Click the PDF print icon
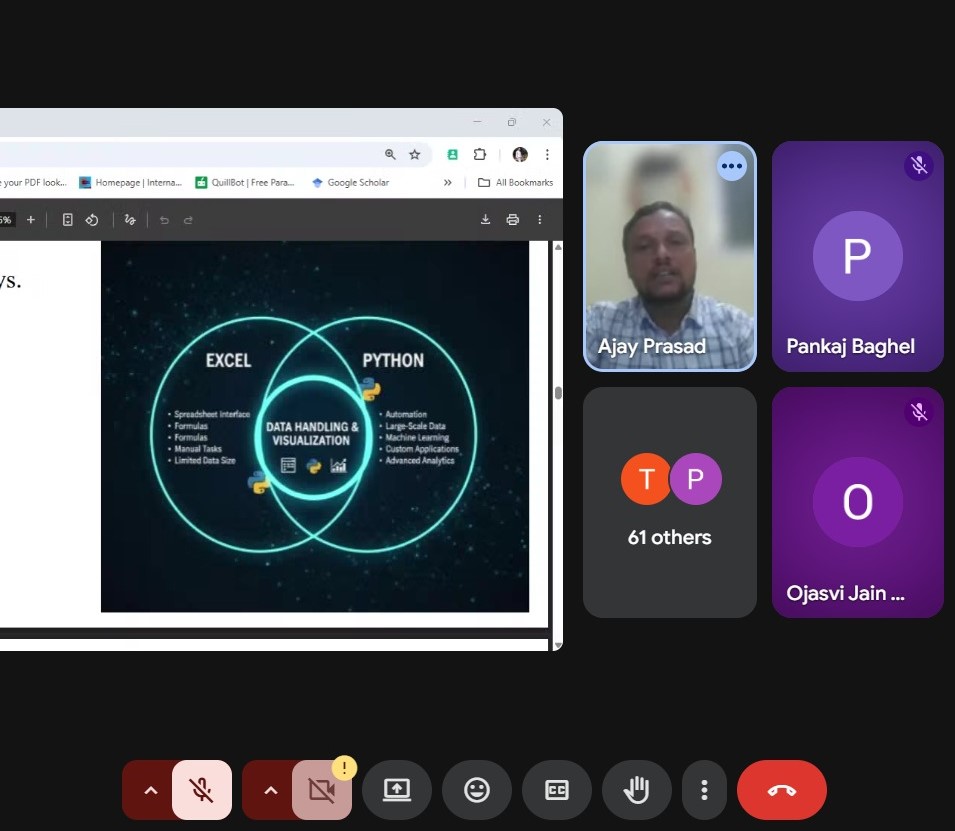The height and width of the screenshot is (831, 955). click(513, 220)
